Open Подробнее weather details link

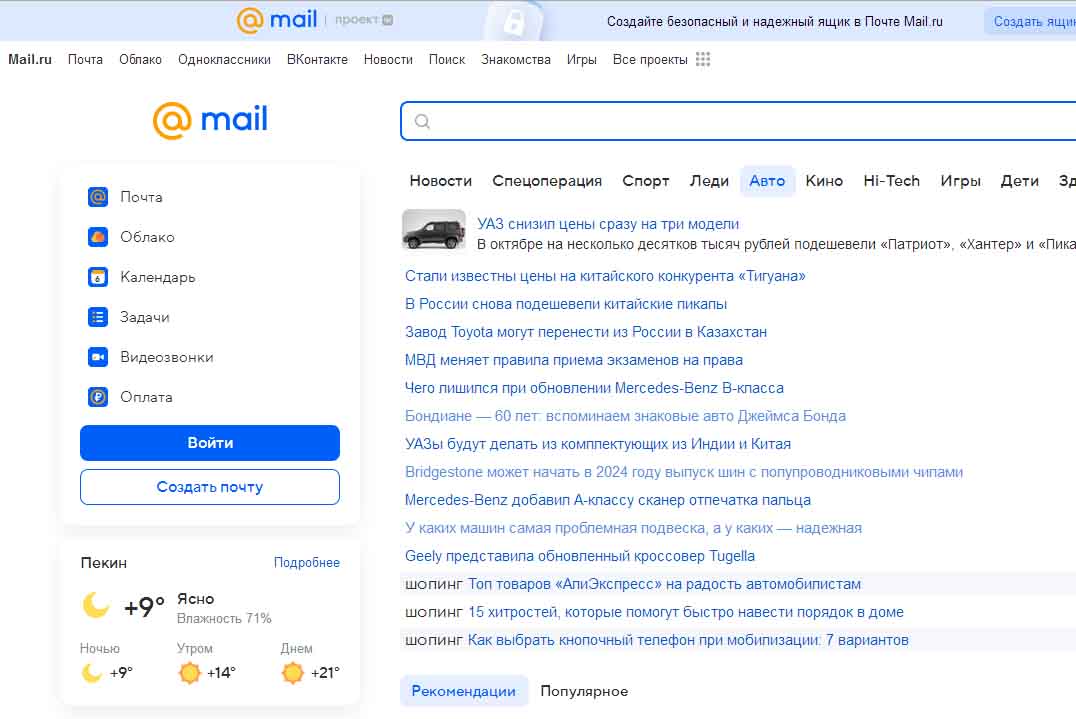307,563
